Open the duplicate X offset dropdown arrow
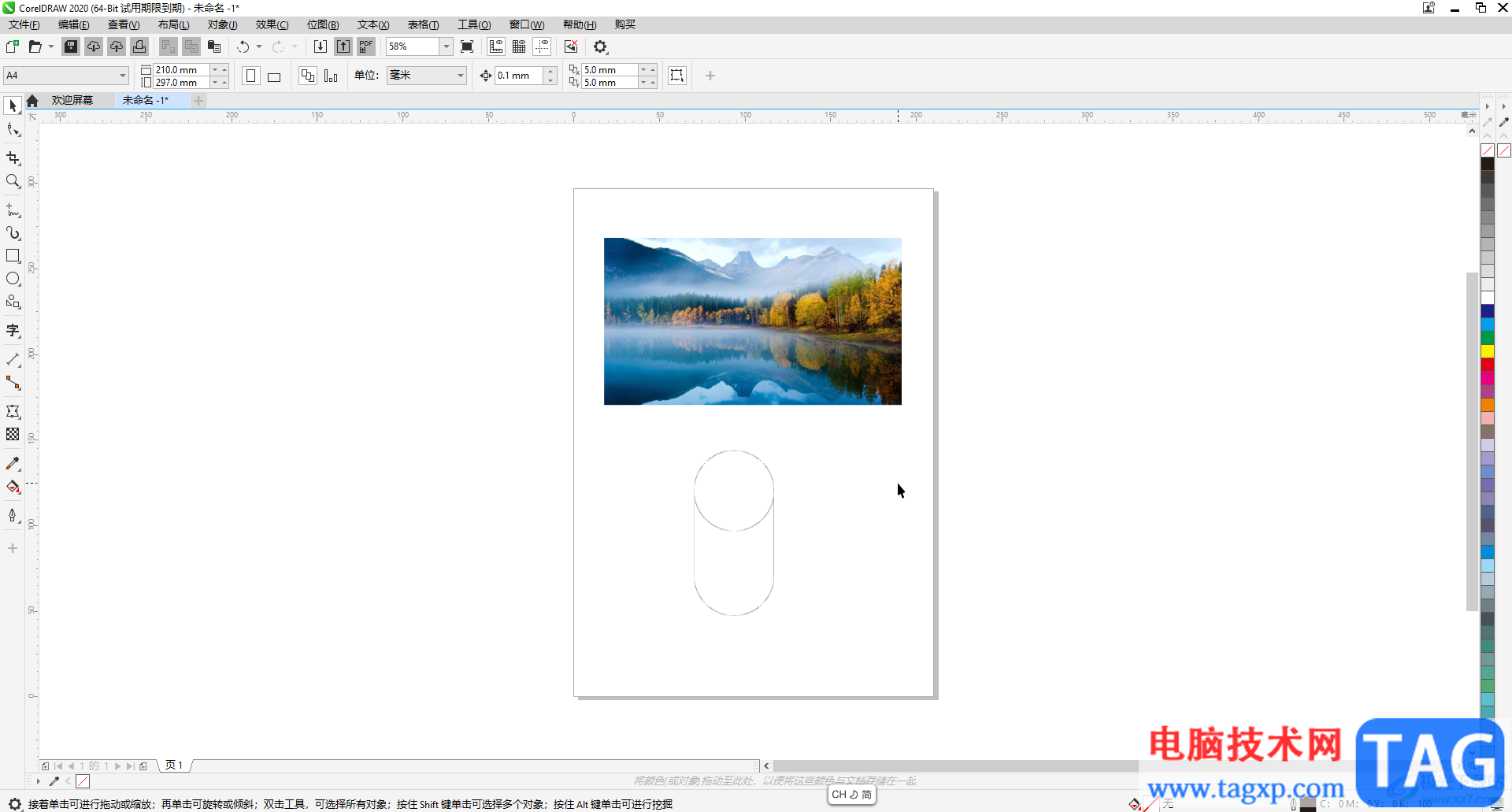 [643, 69]
